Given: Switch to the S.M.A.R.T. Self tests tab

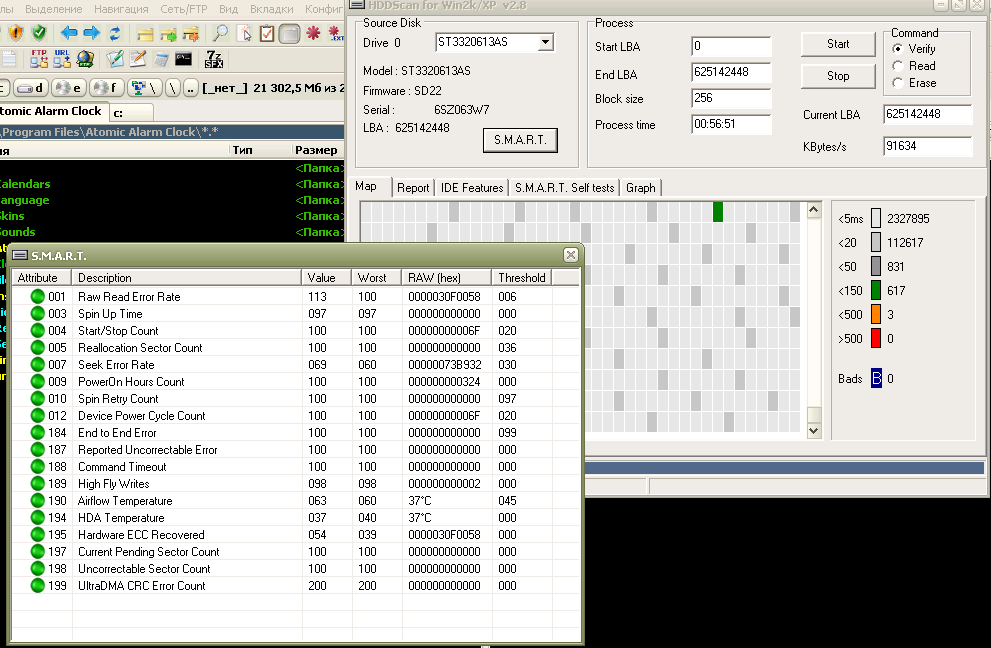Looking at the screenshot, I should click(x=564, y=188).
